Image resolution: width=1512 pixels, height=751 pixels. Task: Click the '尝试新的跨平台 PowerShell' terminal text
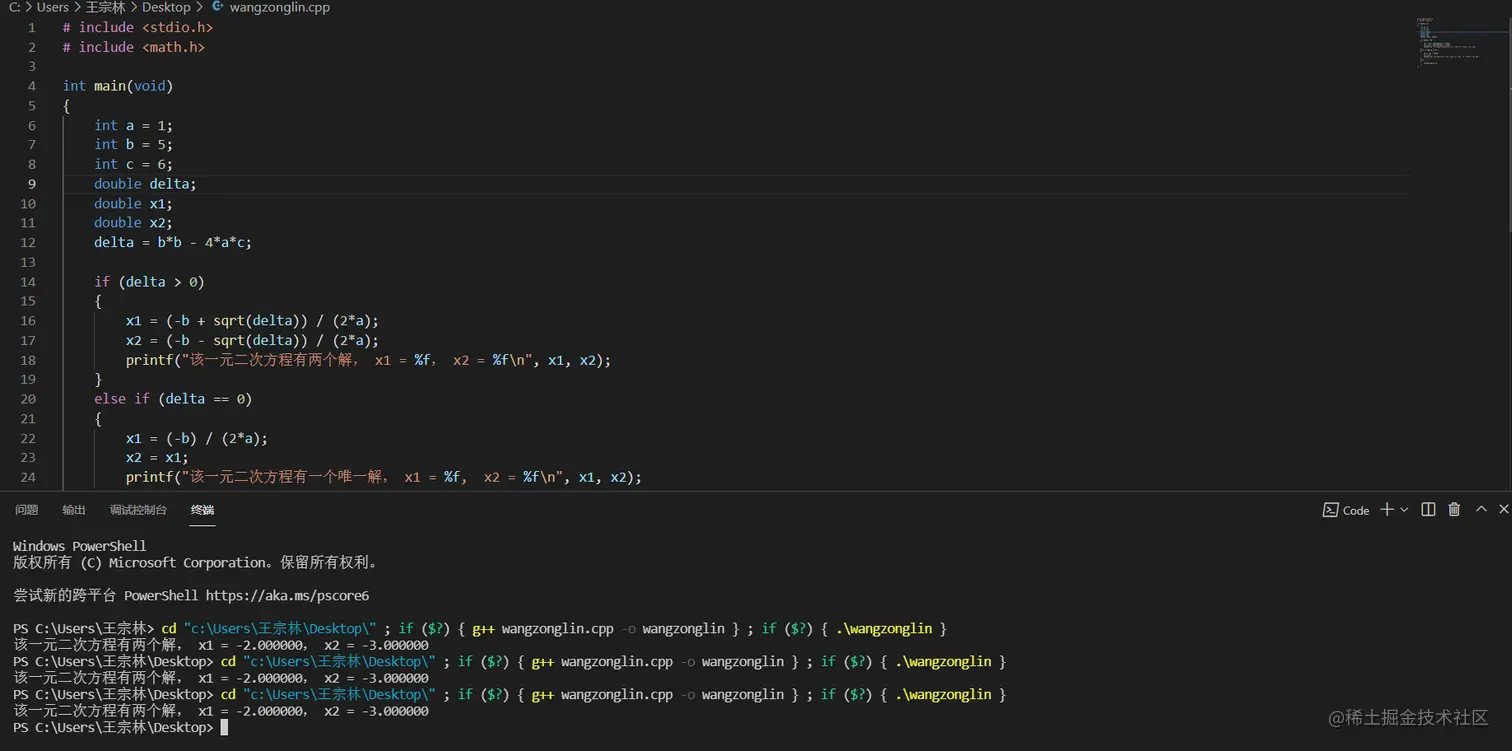coord(106,596)
